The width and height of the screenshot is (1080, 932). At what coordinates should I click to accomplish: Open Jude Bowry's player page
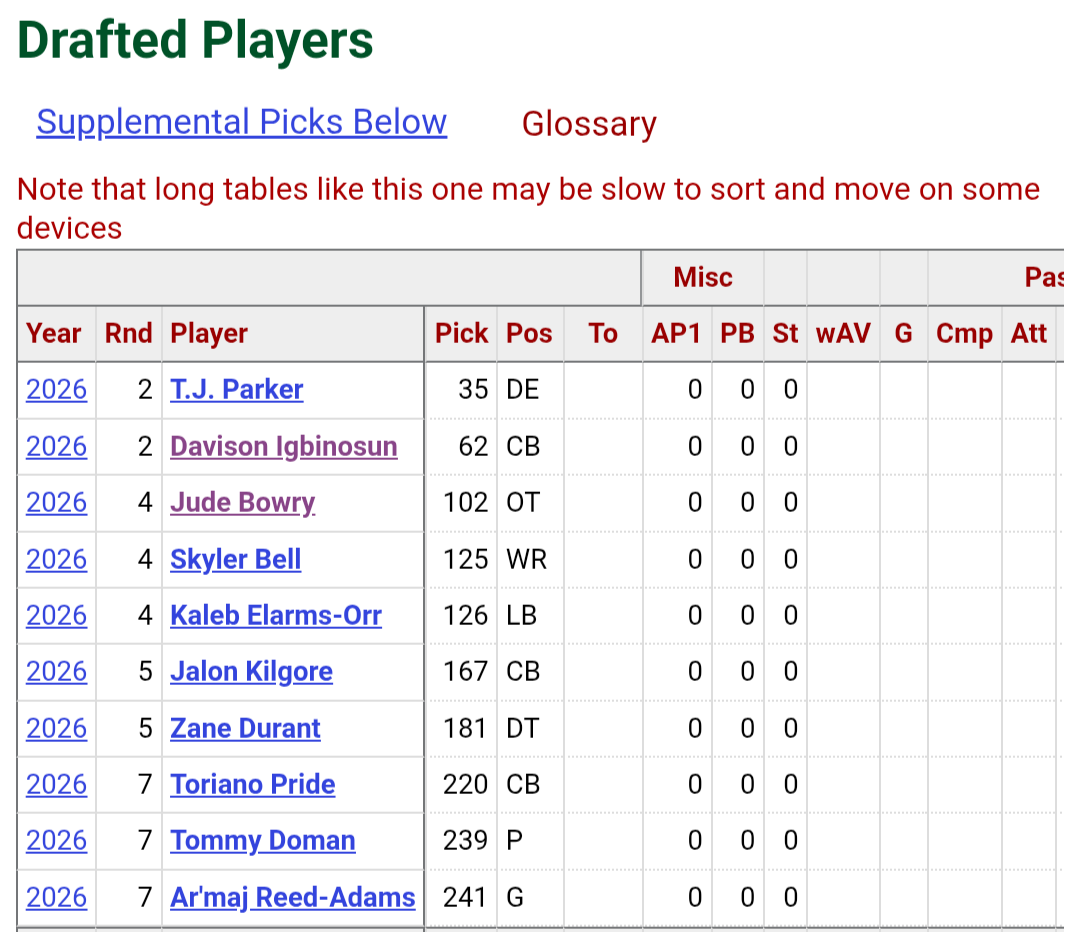(x=242, y=503)
